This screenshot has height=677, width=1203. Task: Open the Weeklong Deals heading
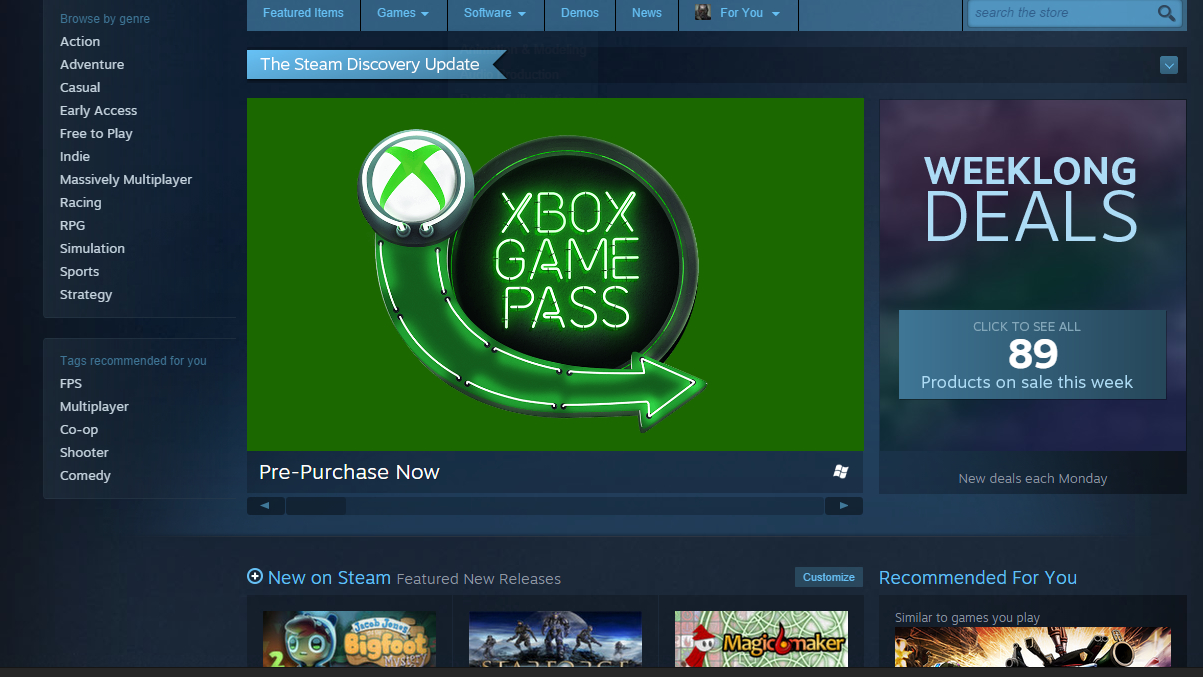tap(1032, 199)
